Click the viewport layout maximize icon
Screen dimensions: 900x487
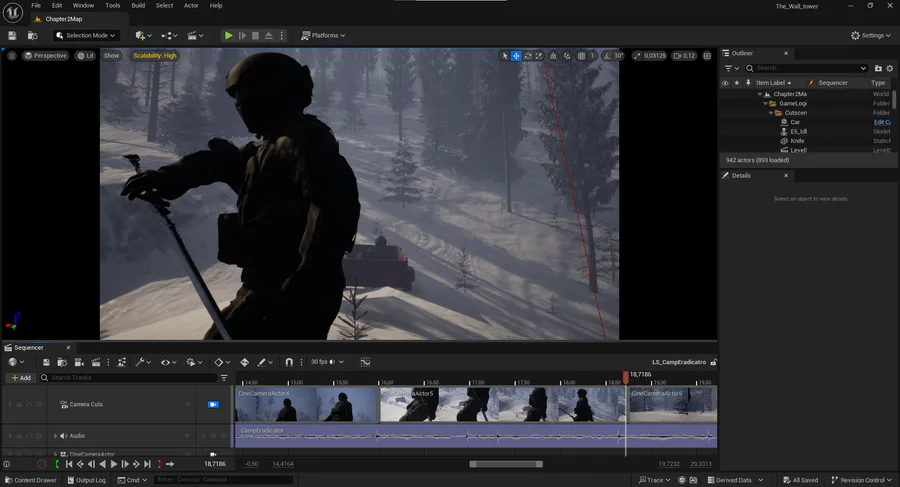coord(707,56)
